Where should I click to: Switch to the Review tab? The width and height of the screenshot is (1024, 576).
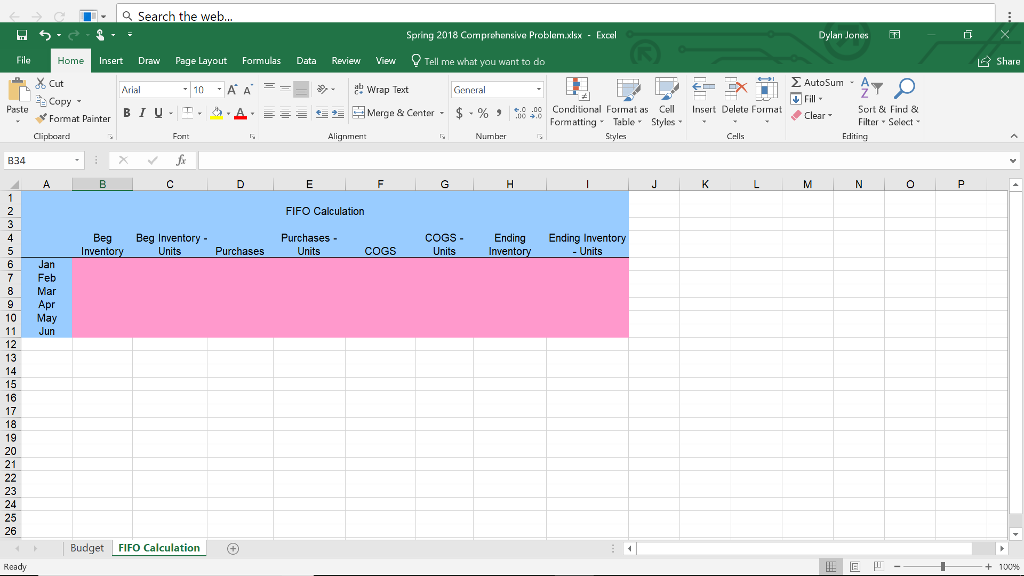[x=346, y=61]
